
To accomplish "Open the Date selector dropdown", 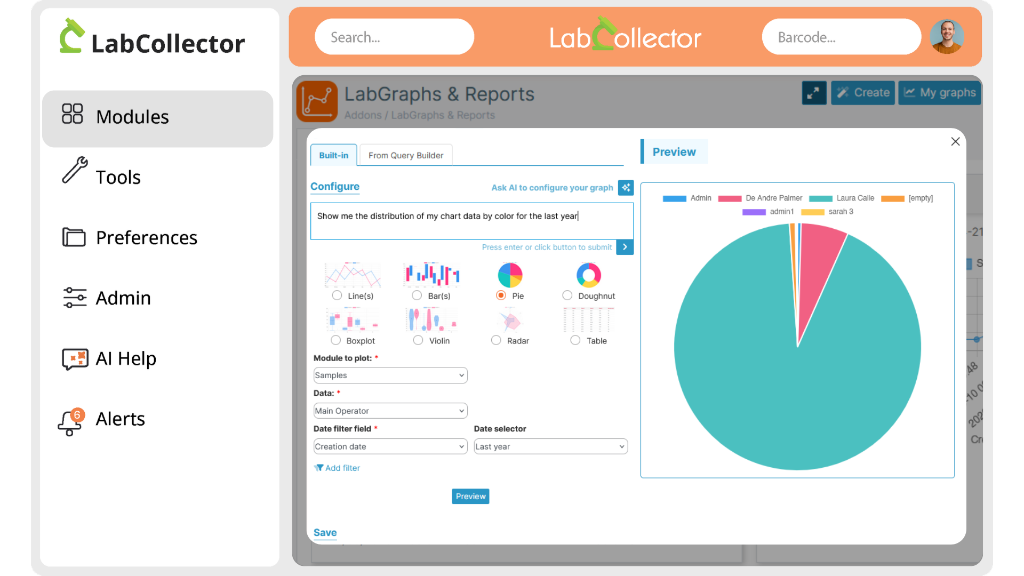I will [551, 447].
